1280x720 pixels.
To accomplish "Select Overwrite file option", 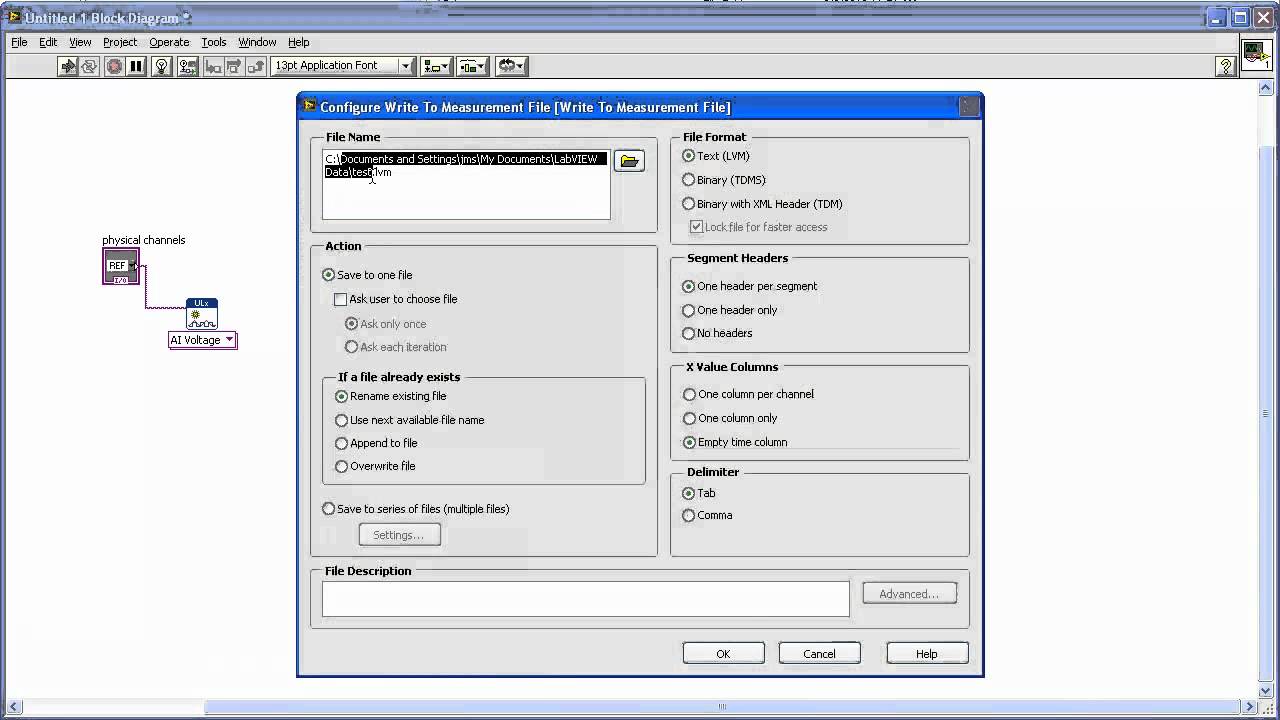I will [x=375, y=466].
